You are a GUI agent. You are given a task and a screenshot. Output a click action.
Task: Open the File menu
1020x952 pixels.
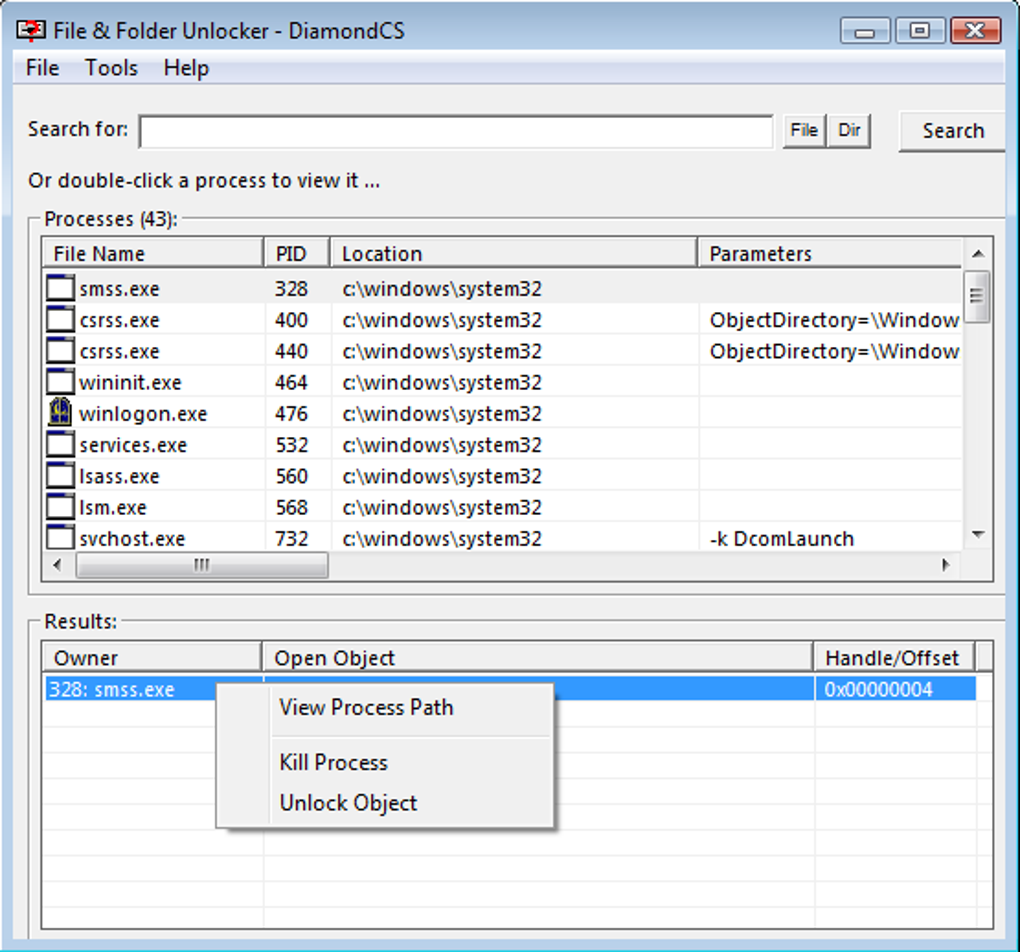42,68
